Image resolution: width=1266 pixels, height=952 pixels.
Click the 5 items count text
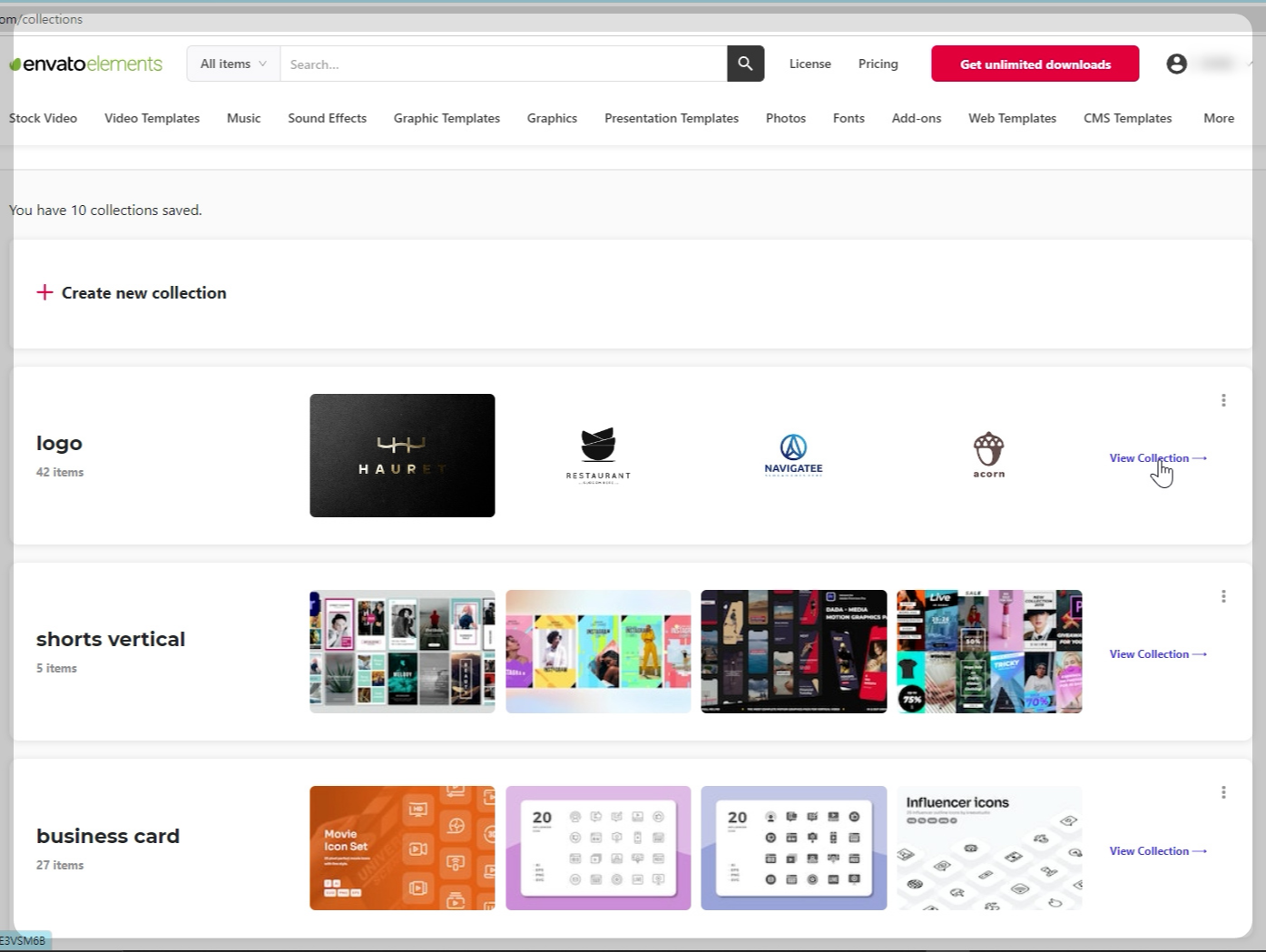(x=56, y=668)
